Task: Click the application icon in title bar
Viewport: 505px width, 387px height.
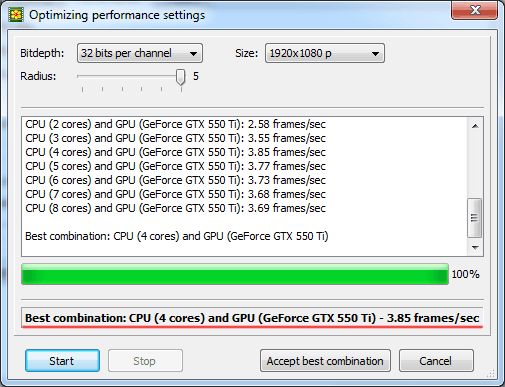Action: coord(16,15)
